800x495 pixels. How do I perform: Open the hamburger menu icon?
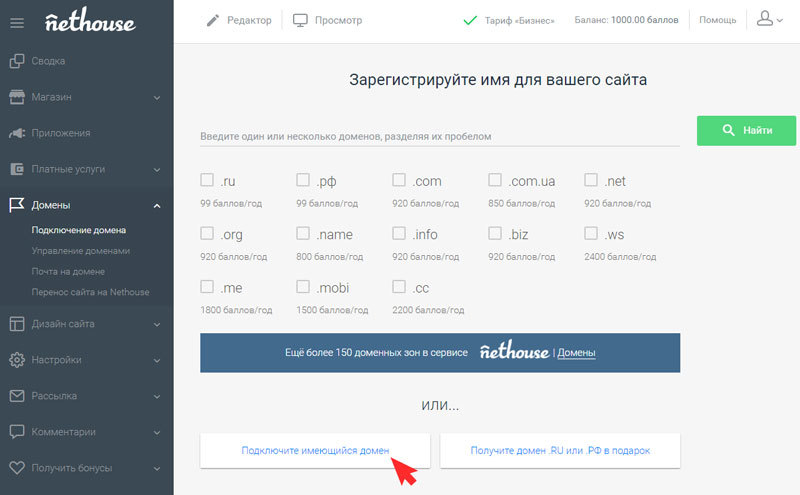click(17, 23)
